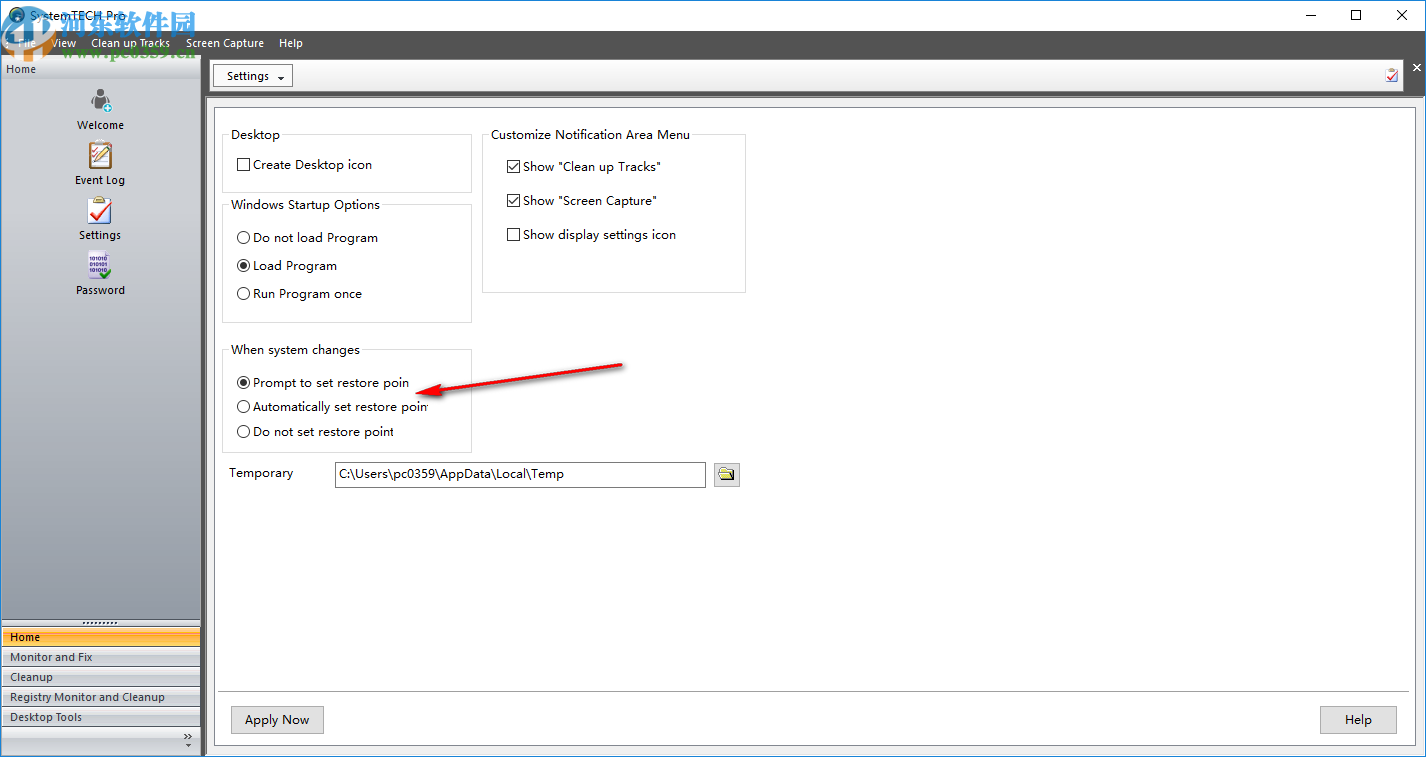Open the Clean up Tracks menu

tap(130, 43)
